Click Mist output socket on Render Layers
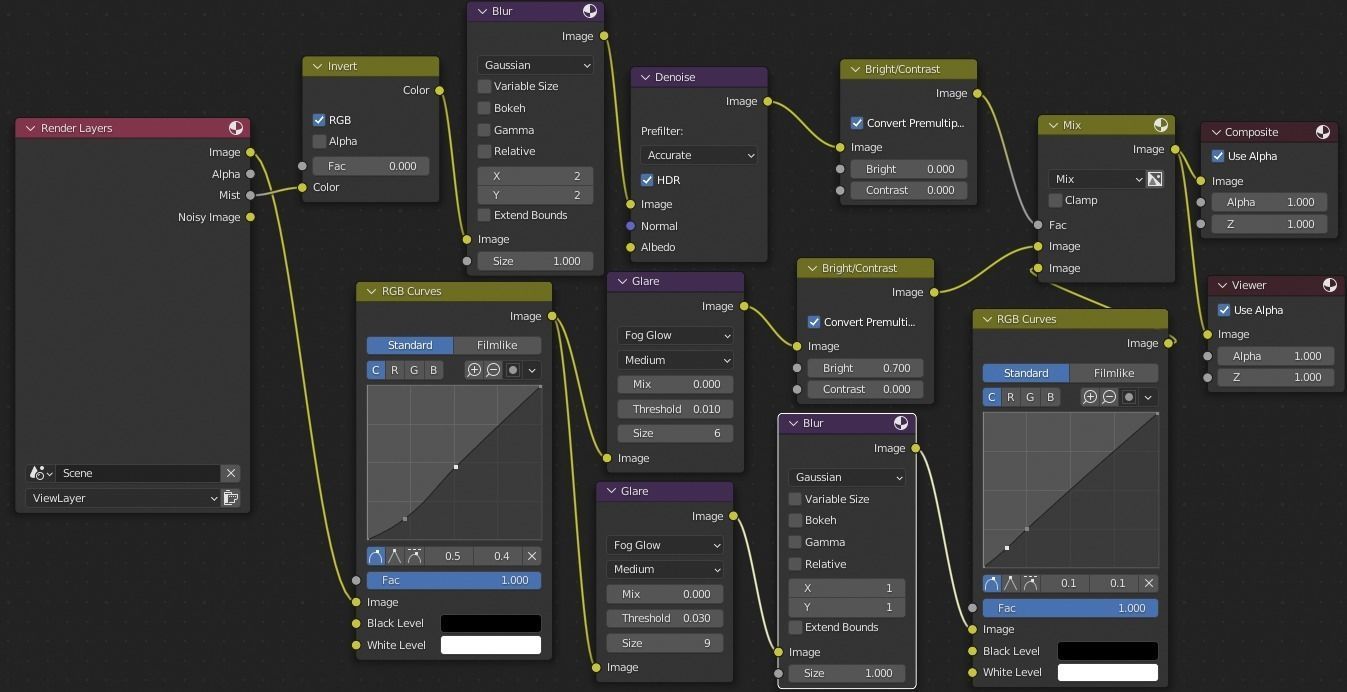The image size is (1347, 692). pyautogui.click(x=250, y=195)
